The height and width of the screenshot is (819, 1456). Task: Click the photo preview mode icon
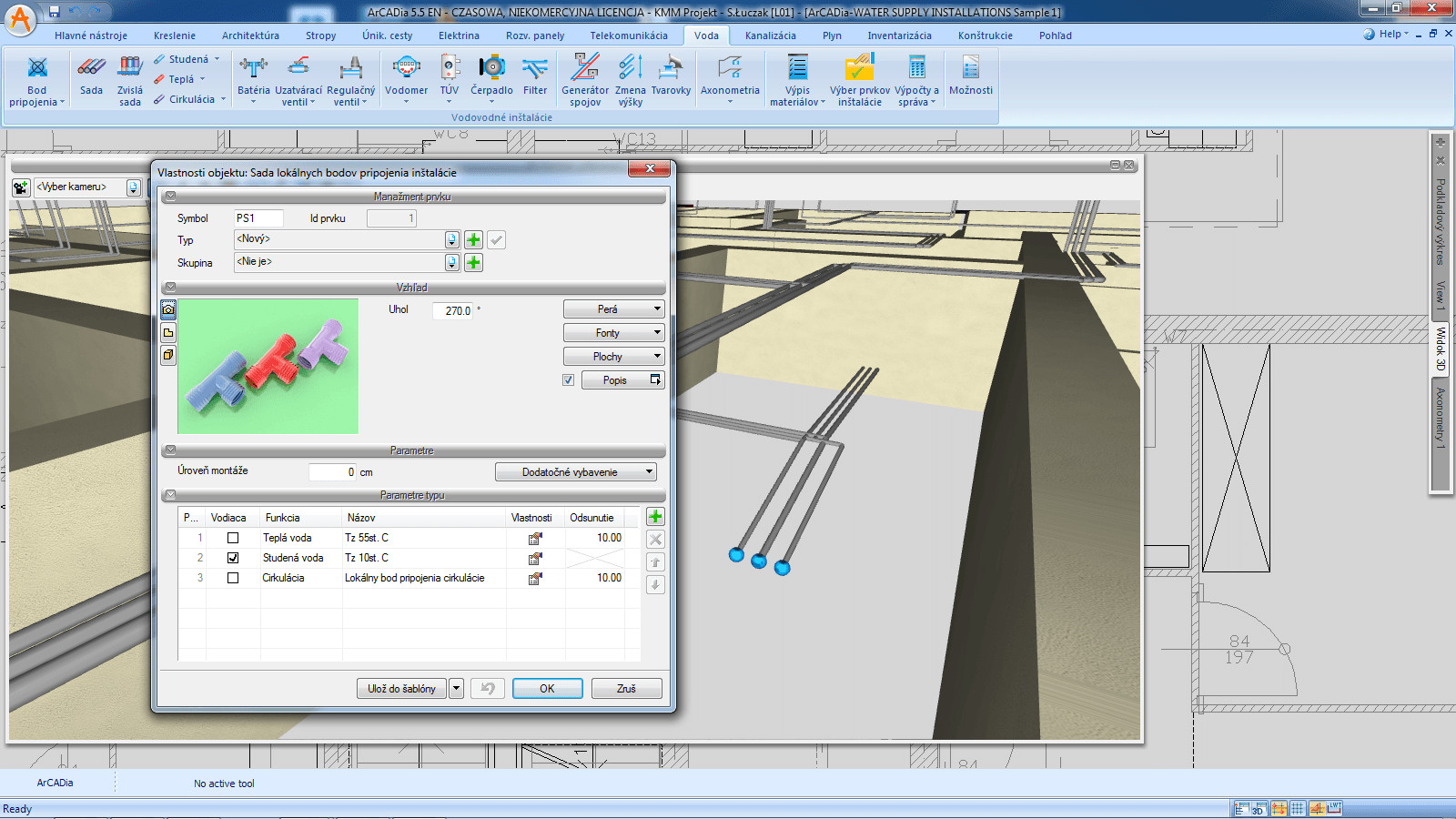point(168,309)
